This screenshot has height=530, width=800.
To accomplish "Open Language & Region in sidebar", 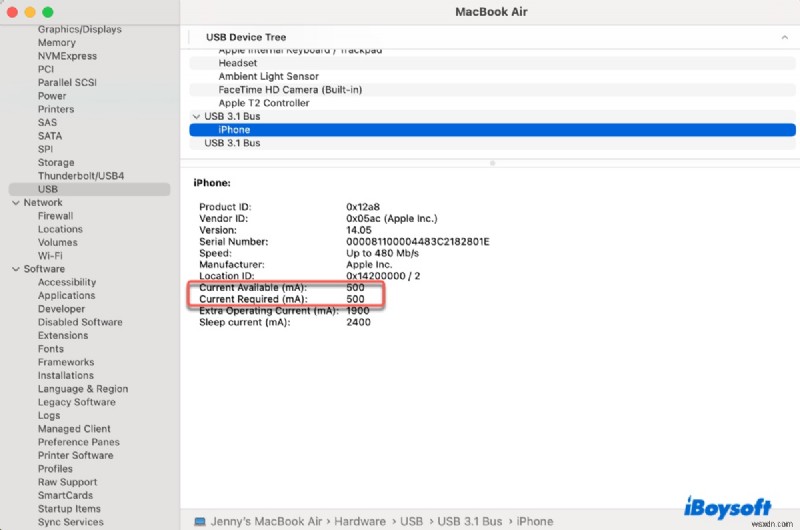I will point(83,389).
